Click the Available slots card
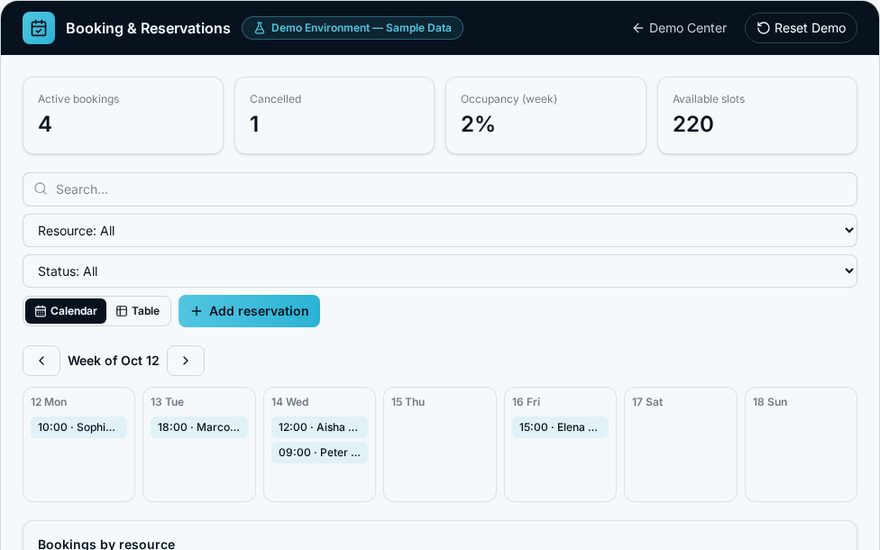The height and width of the screenshot is (550, 880). click(757, 116)
